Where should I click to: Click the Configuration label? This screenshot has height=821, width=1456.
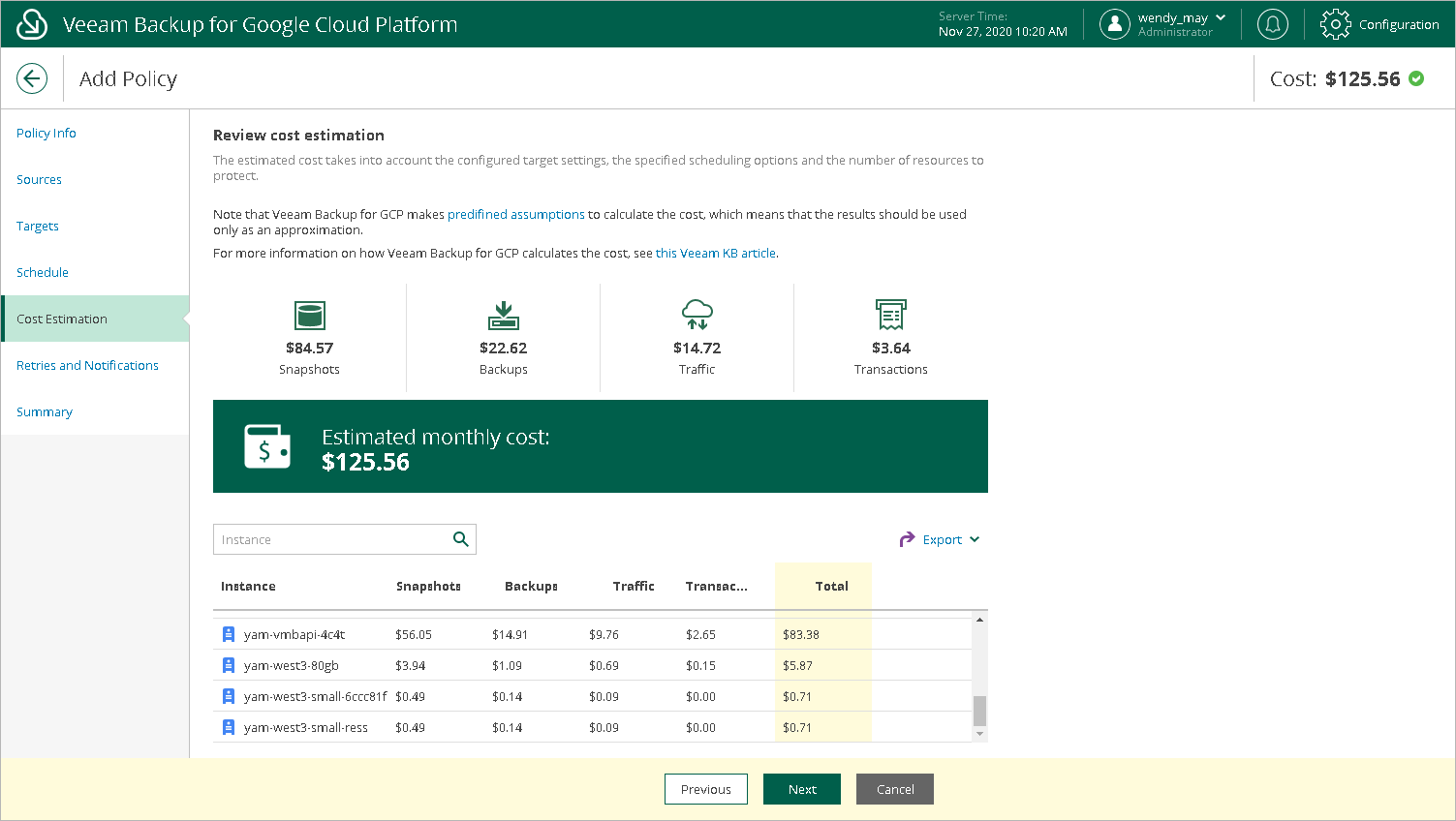point(1399,24)
